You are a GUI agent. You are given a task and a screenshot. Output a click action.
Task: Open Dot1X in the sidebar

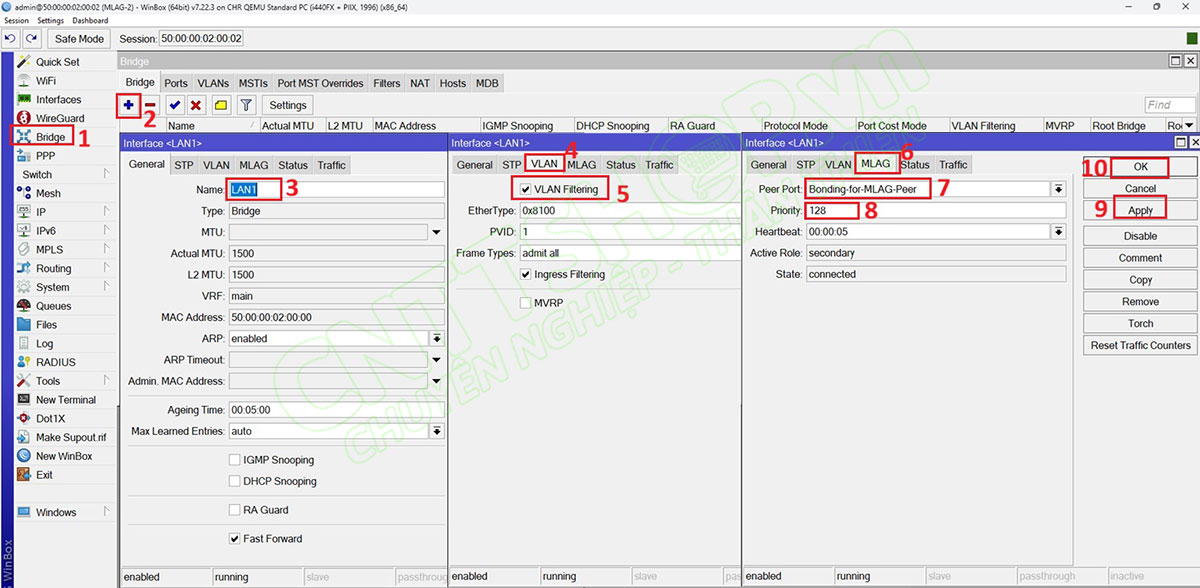tap(51, 419)
